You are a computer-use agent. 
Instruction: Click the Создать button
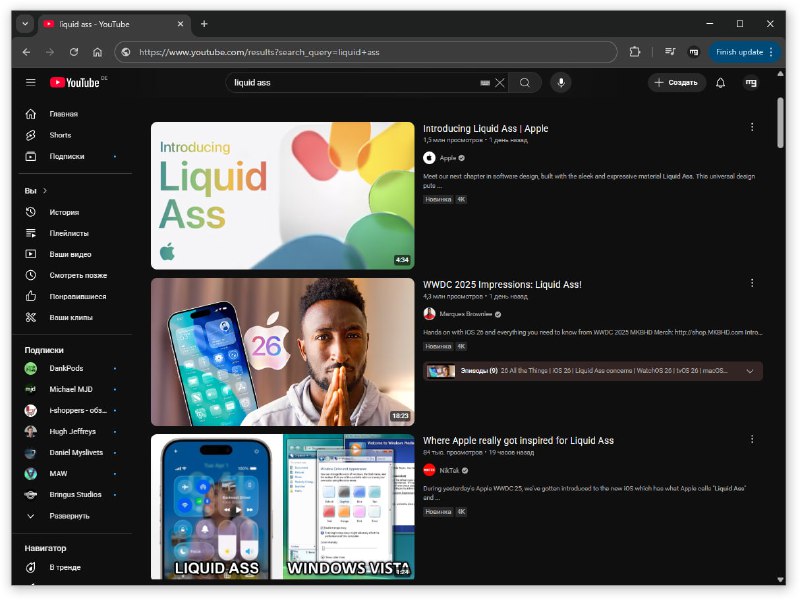[677, 83]
